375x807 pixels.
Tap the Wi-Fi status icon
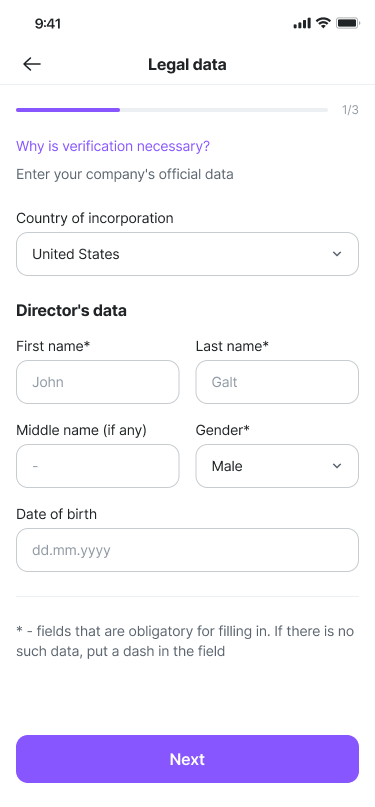click(323, 23)
